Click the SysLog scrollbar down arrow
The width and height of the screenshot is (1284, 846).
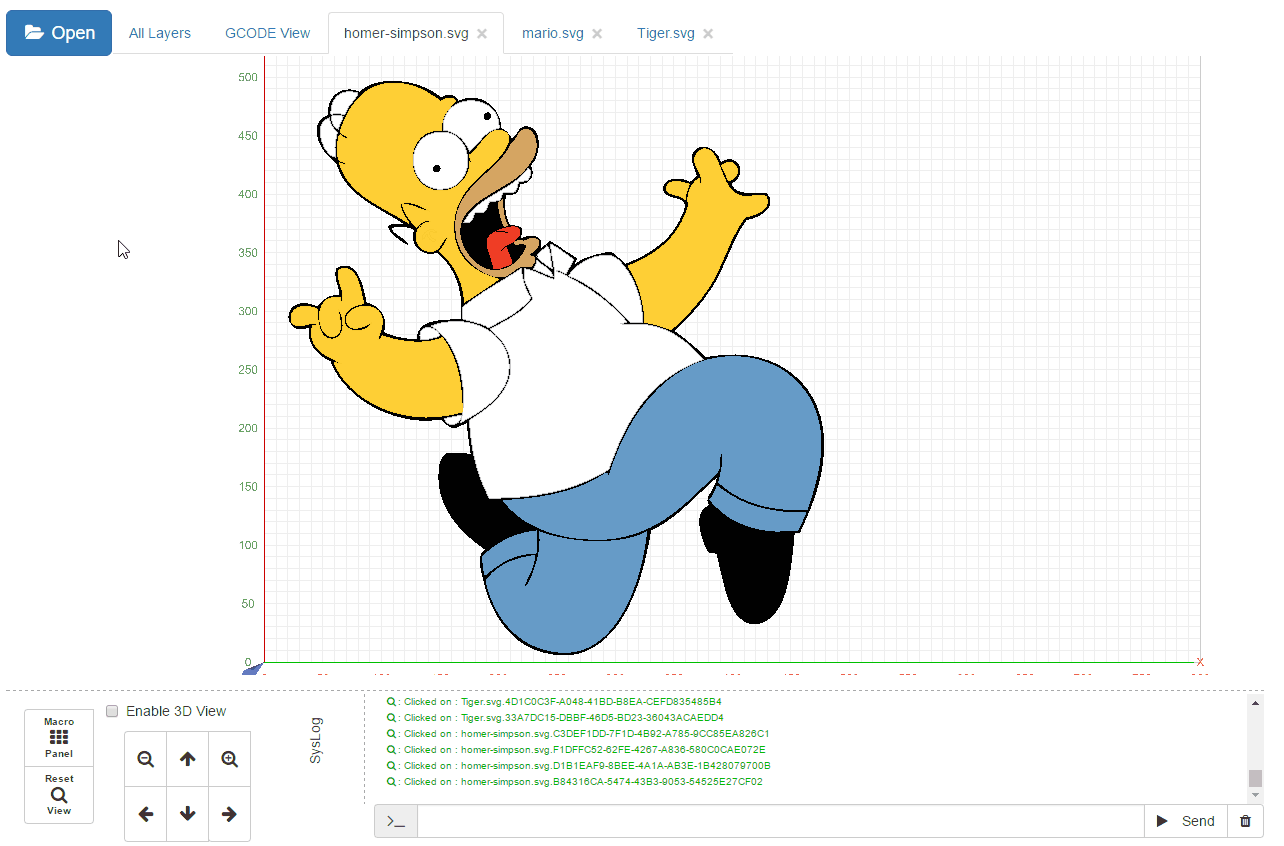pyautogui.click(x=1255, y=794)
